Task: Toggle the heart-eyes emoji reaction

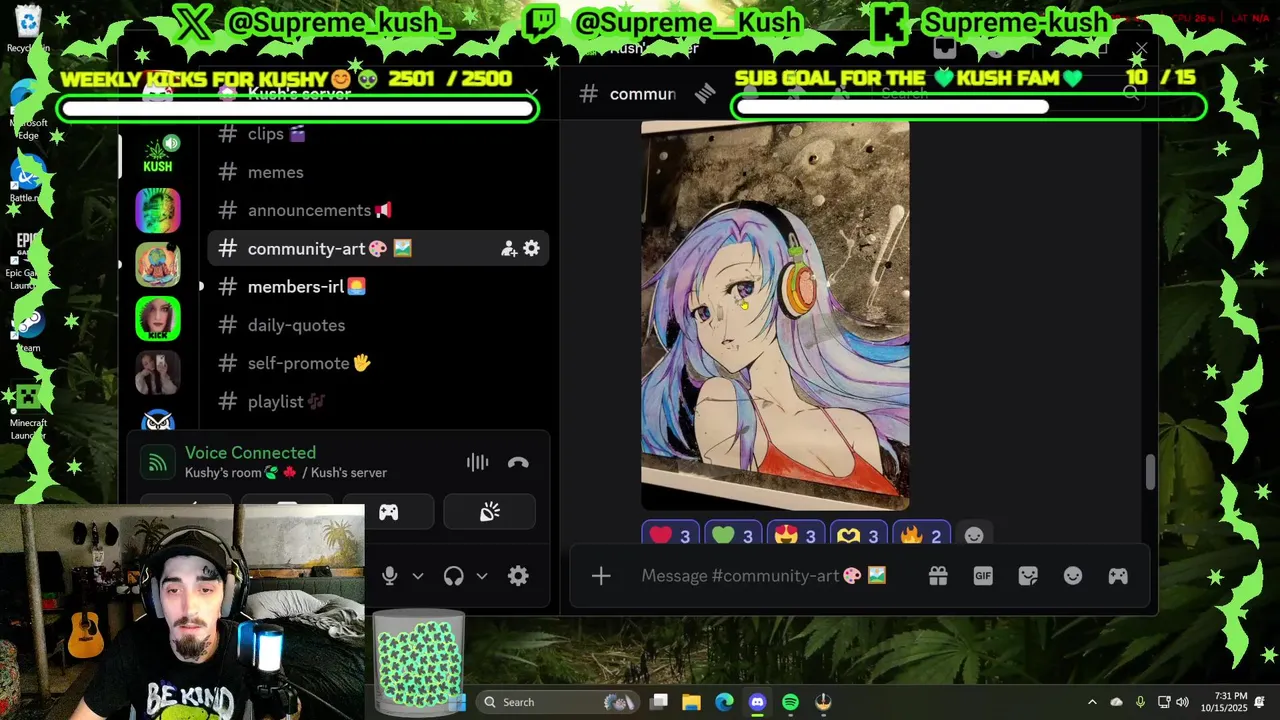Action: click(x=796, y=536)
